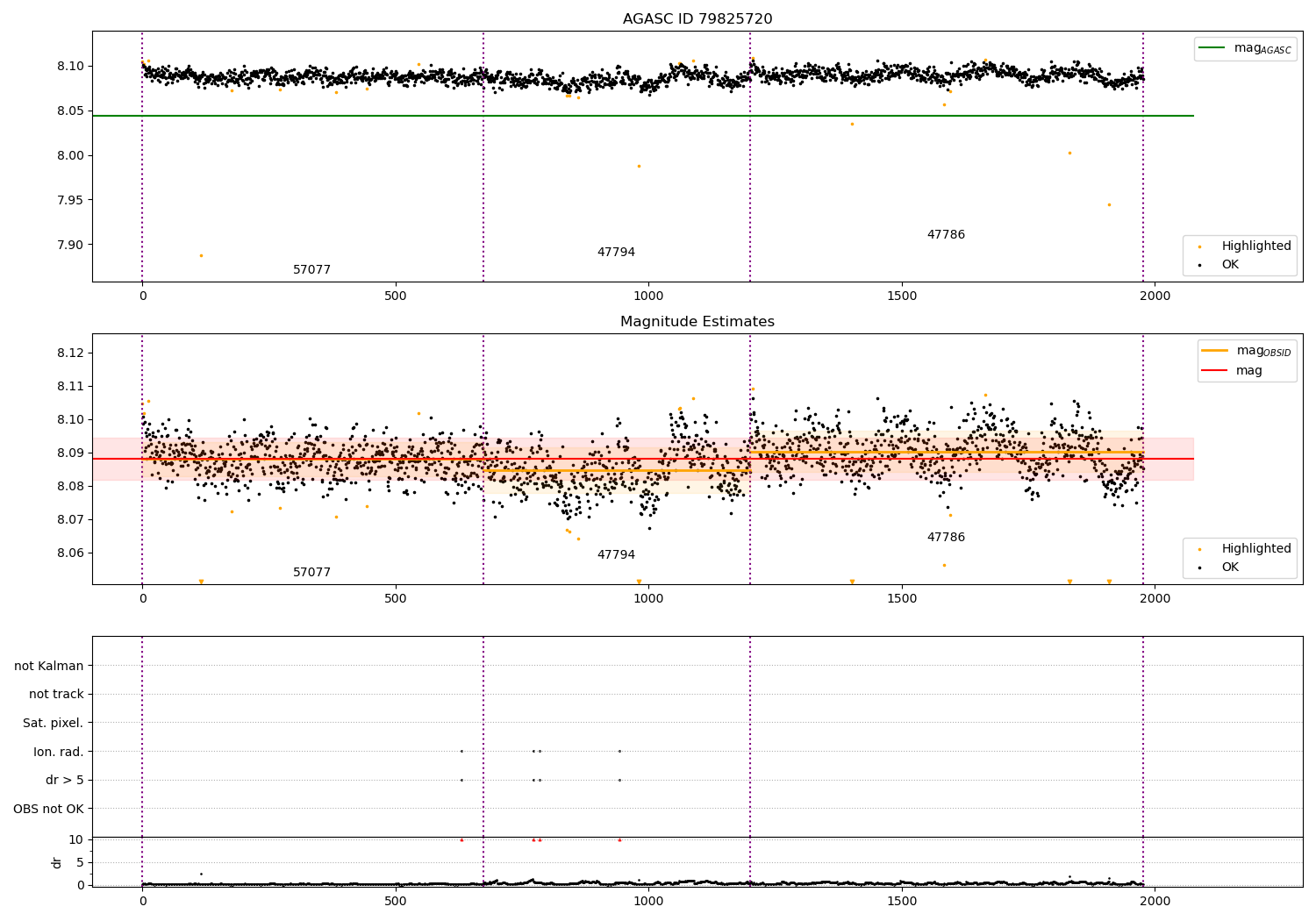Click the lowest orange point in AGASC plot
This screenshot has height=921, width=1316.
(x=201, y=256)
